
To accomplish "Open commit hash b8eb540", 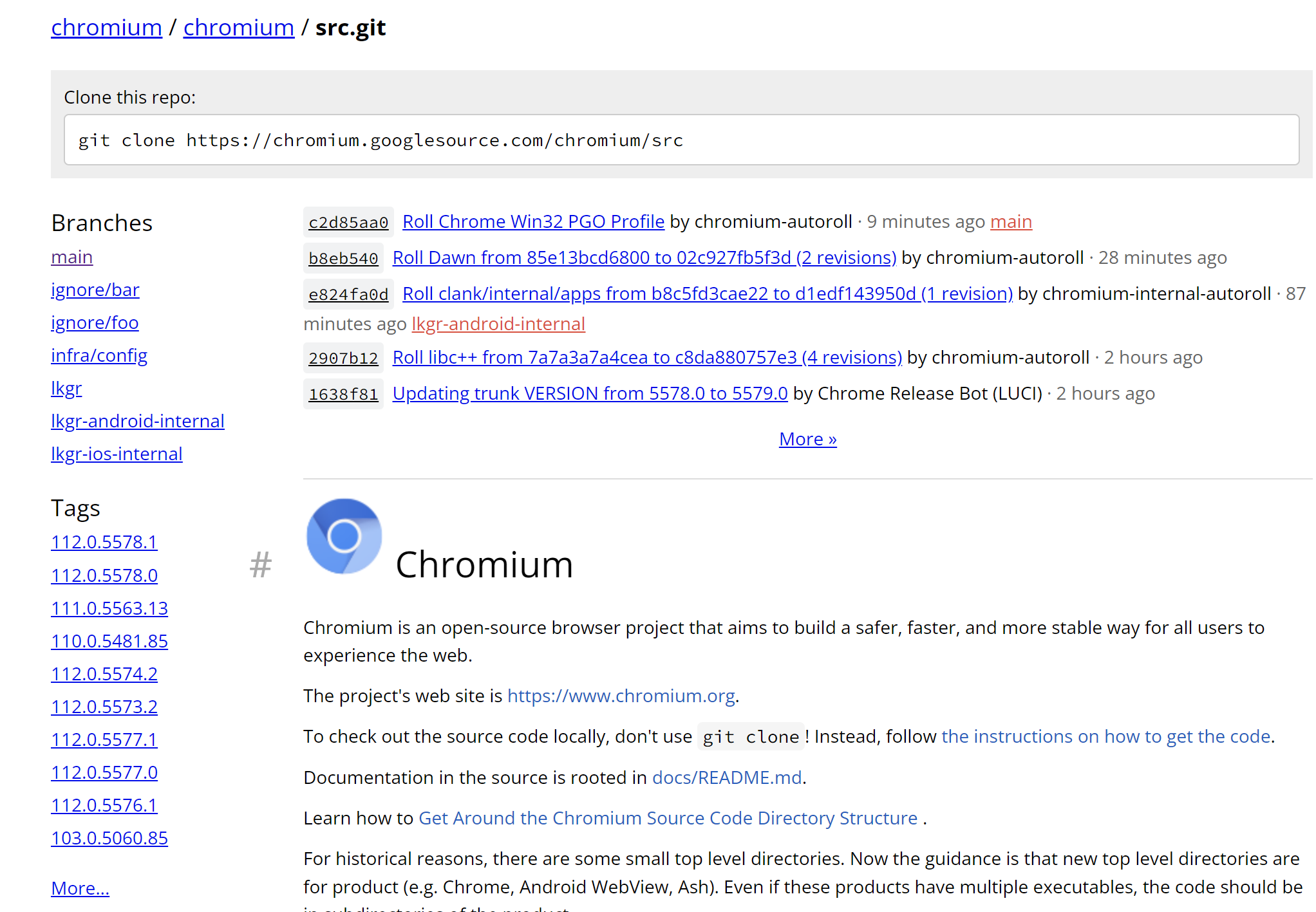I will coord(343,258).
